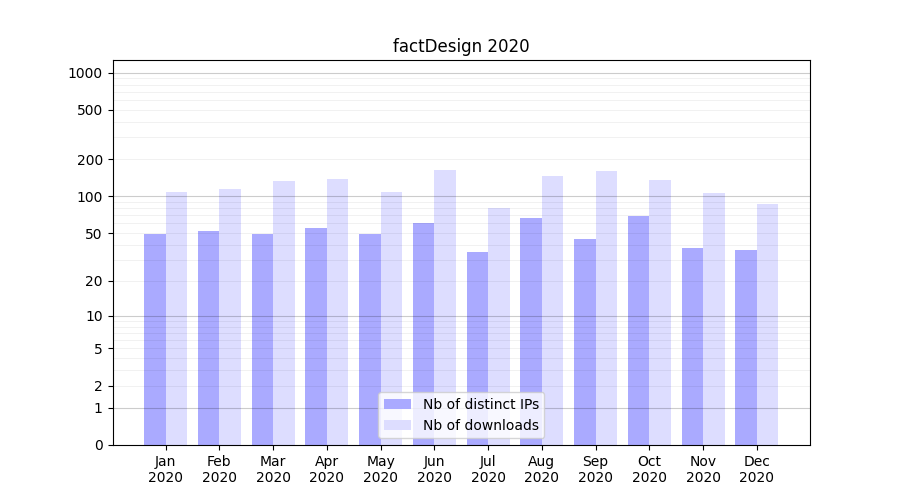
Task: Click the "1000" y-axis tick label
Action: pos(85,73)
